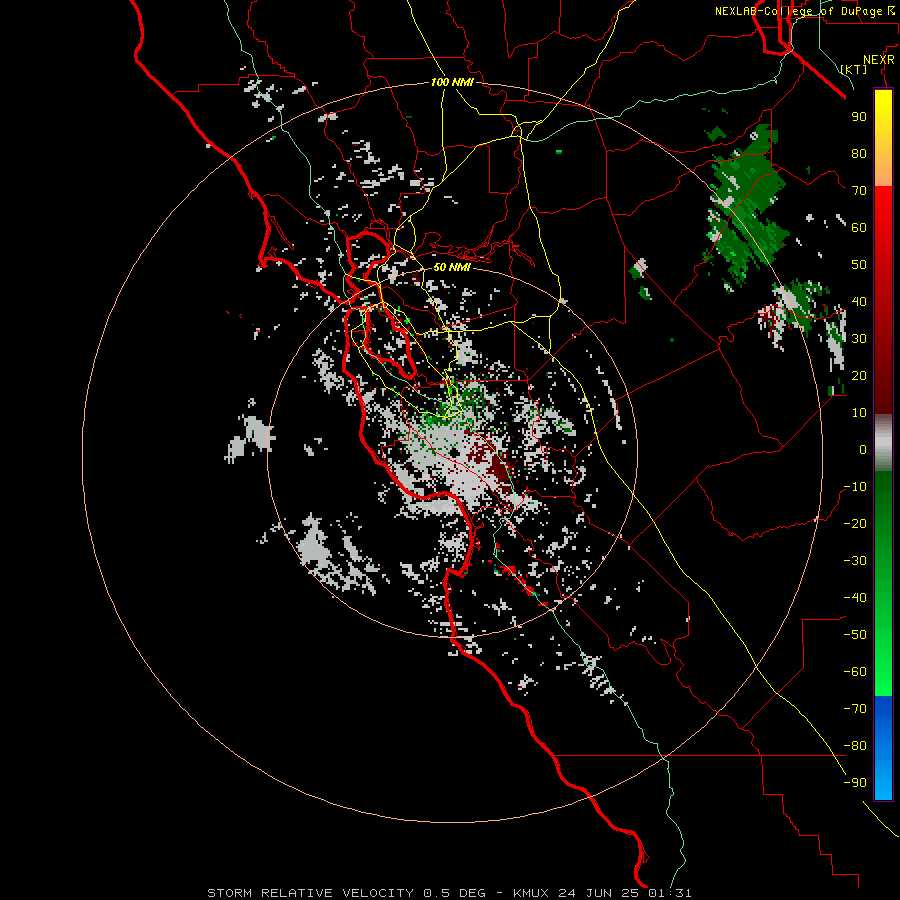Click the -40 value on velocity scale
This screenshot has width=900, height=900.
click(x=855, y=598)
